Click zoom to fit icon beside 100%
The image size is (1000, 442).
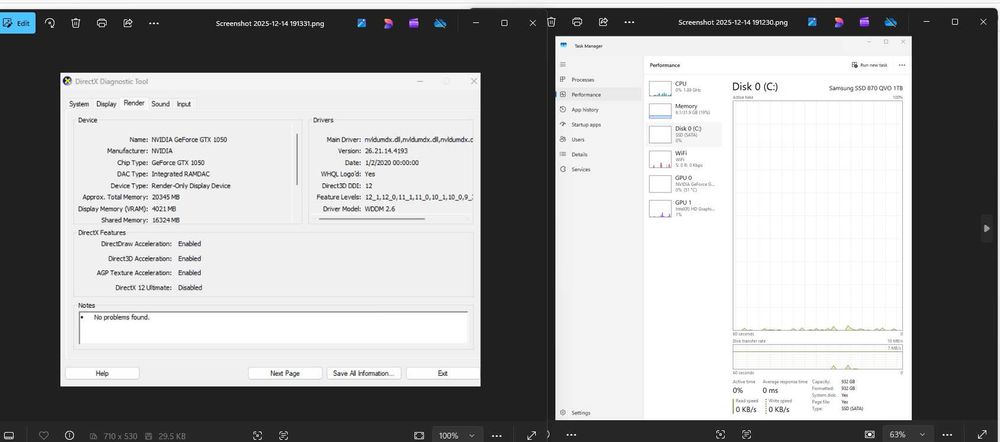419,435
